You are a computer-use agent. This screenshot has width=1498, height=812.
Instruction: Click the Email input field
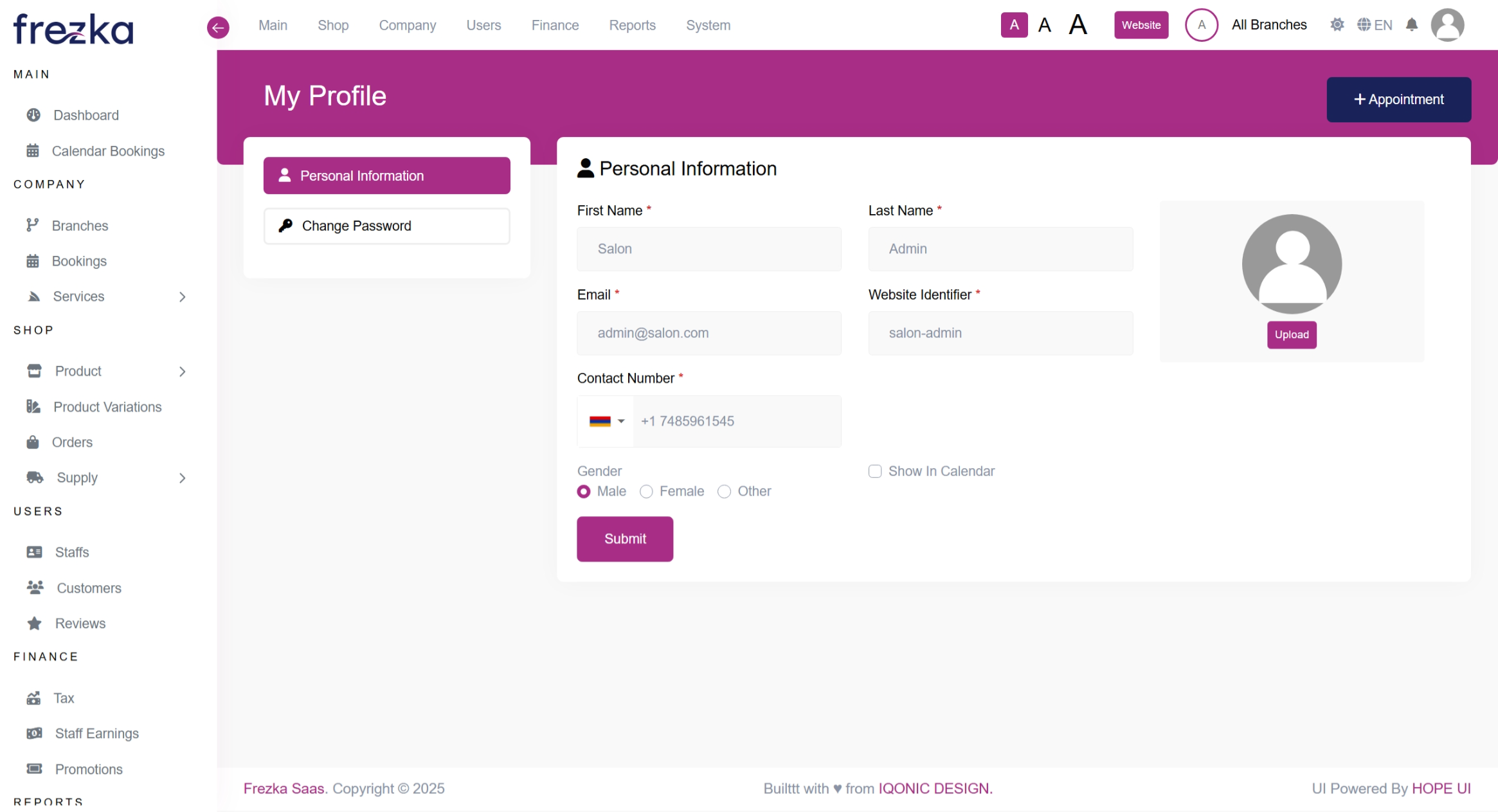pyautogui.click(x=708, y=333)
